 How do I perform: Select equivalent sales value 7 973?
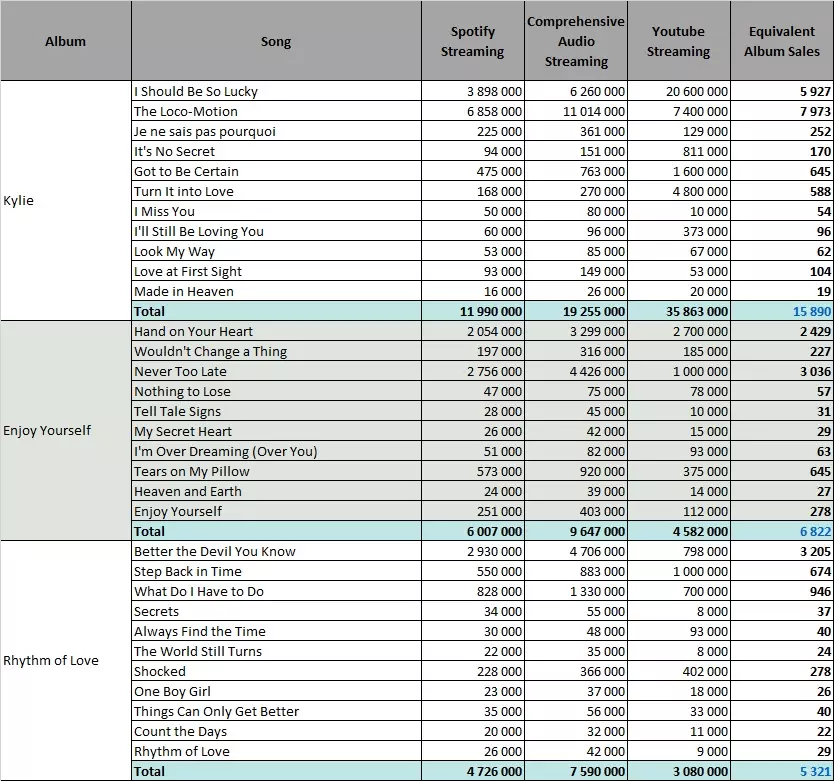782,111
